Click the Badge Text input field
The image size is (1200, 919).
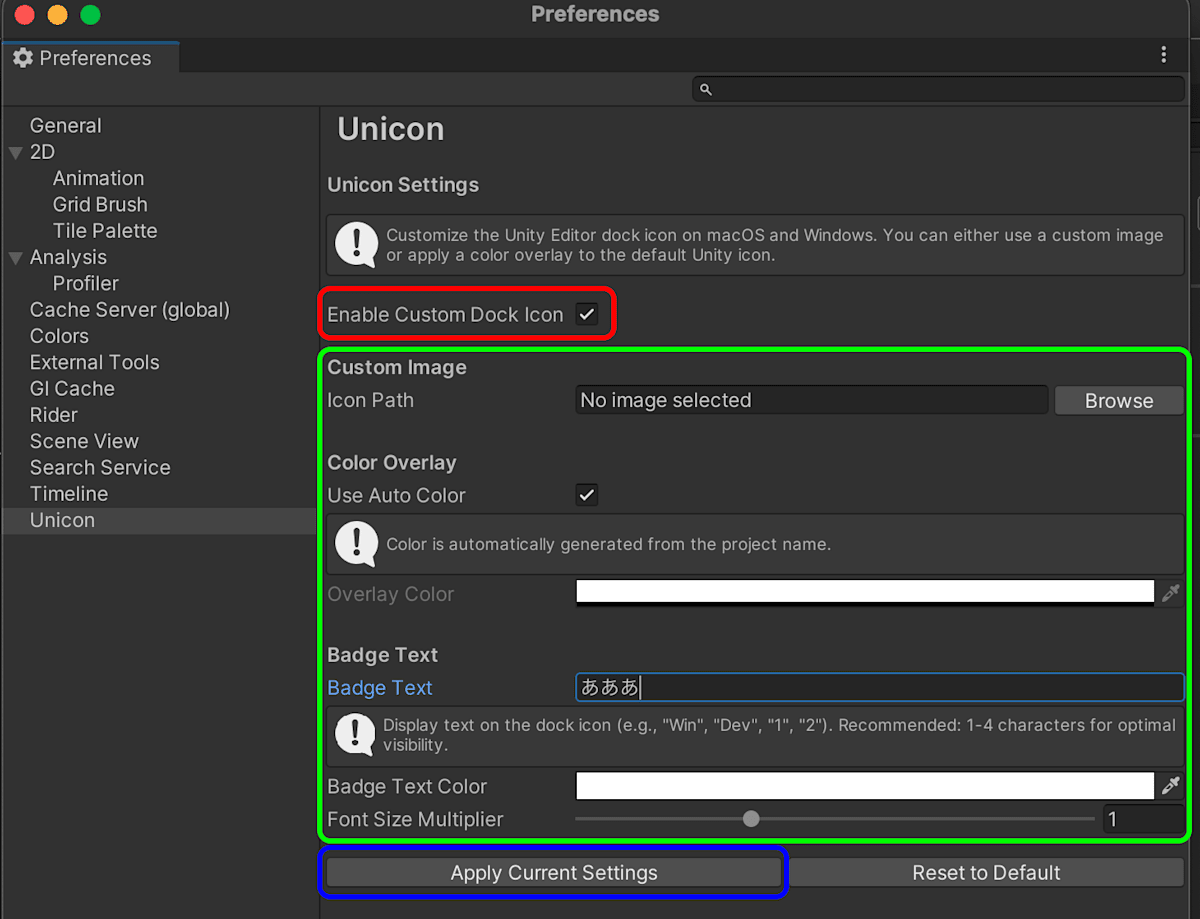point(880,687)
